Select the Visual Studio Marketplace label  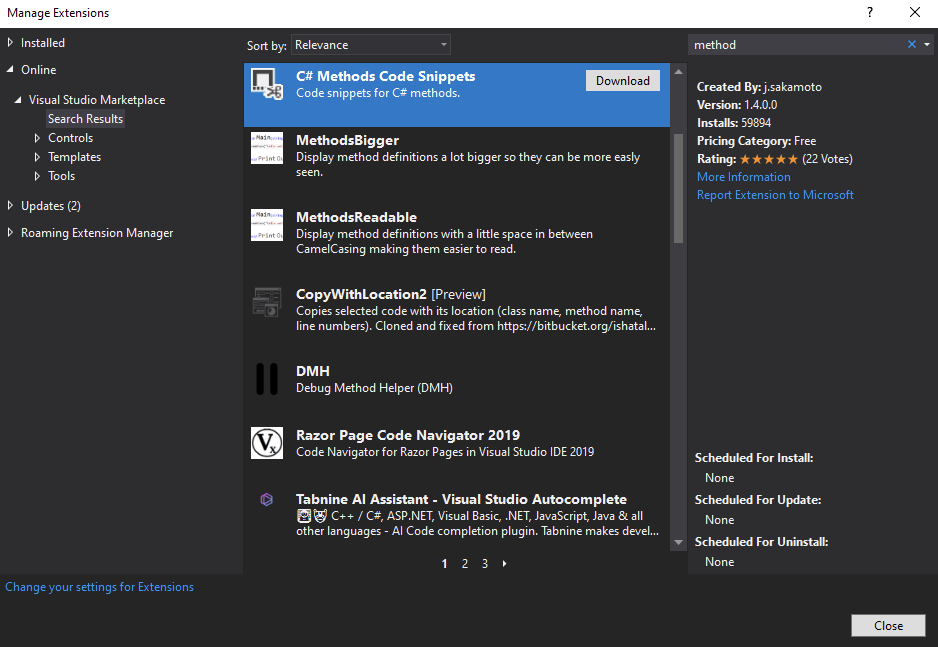tap(97, 100)
